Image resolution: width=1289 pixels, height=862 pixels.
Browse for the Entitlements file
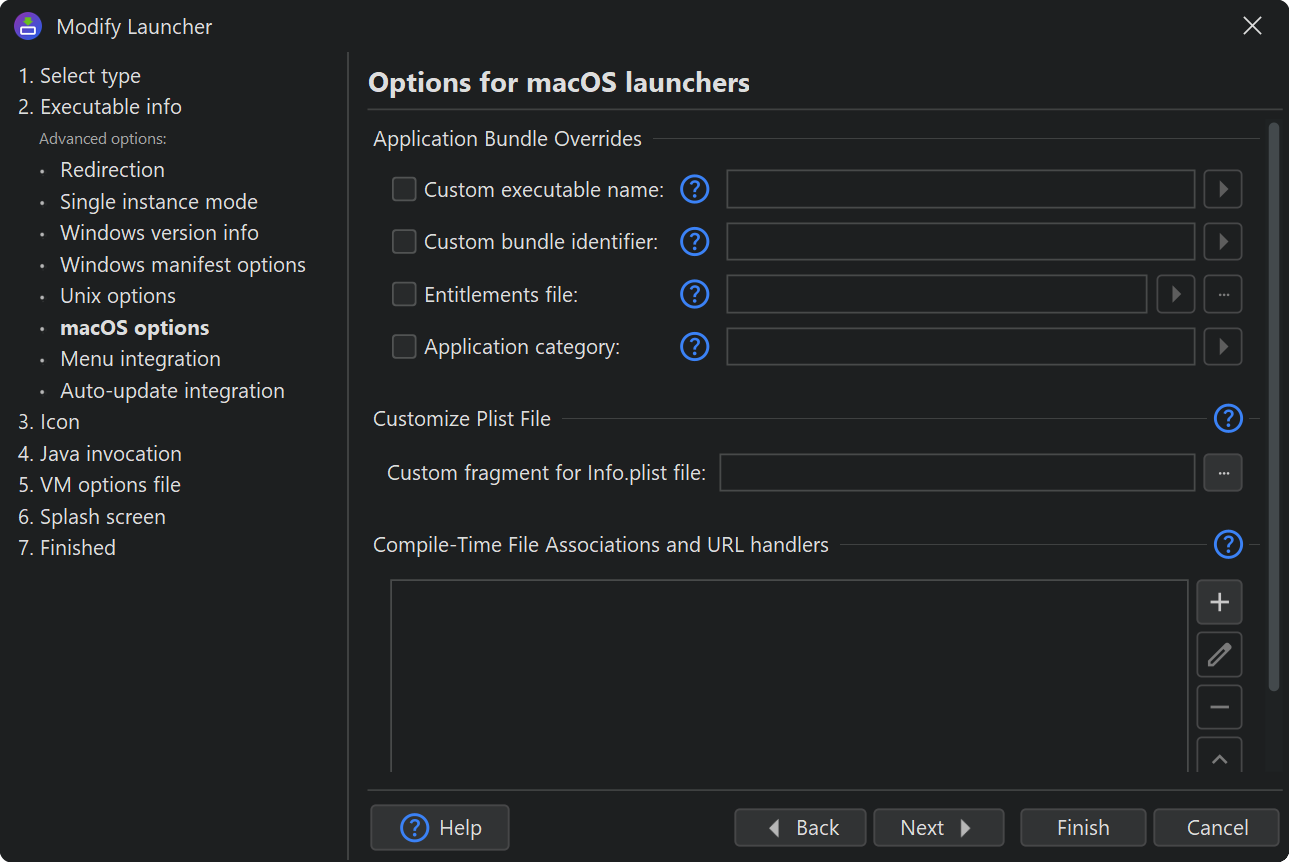pyautogui.click(x=1223, y=294)
